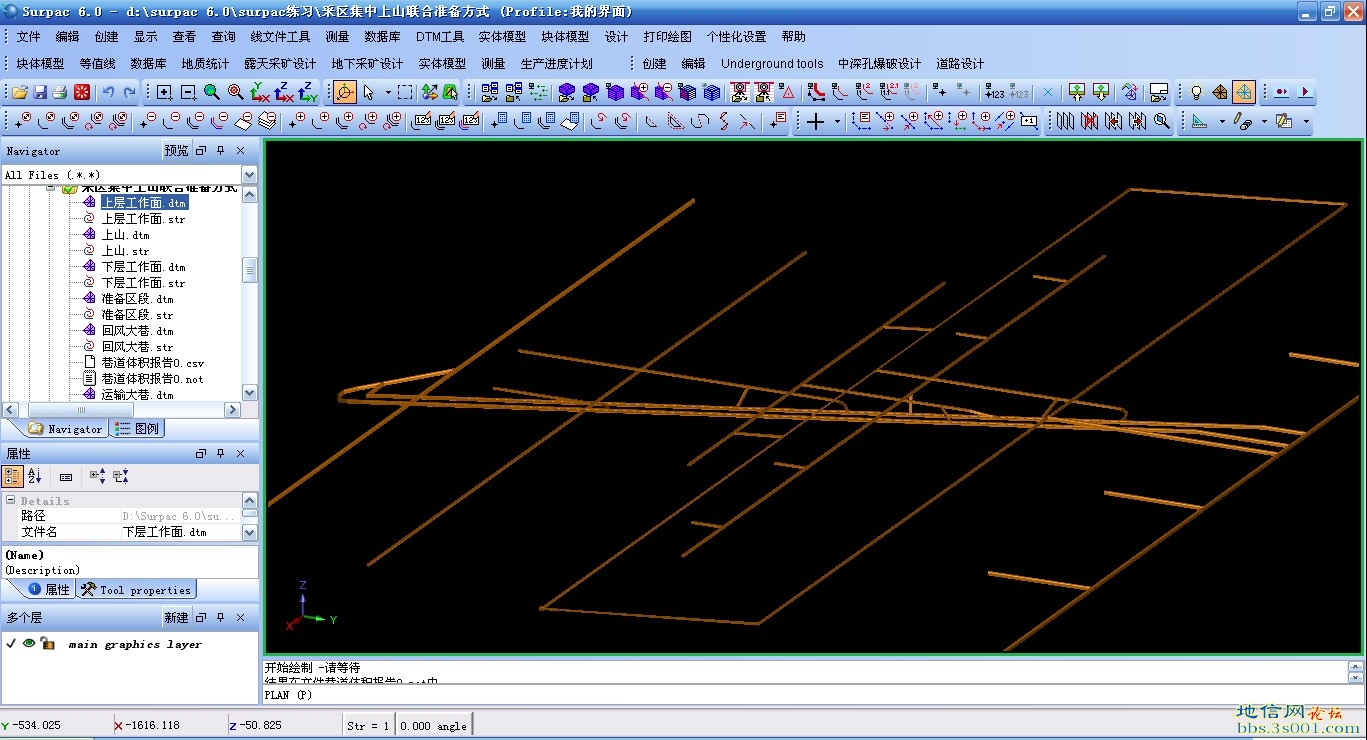
Task: Select 准备区段.dtm in the file tree
Action: 137,299
